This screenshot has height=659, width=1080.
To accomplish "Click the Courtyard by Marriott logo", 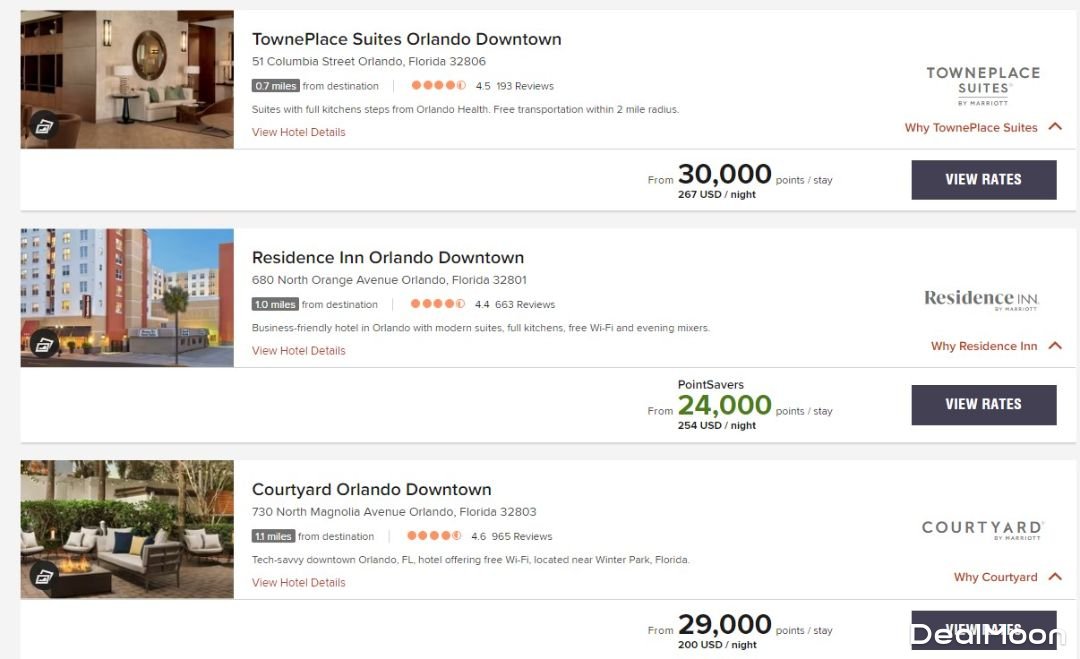I will tap(982, 529).
